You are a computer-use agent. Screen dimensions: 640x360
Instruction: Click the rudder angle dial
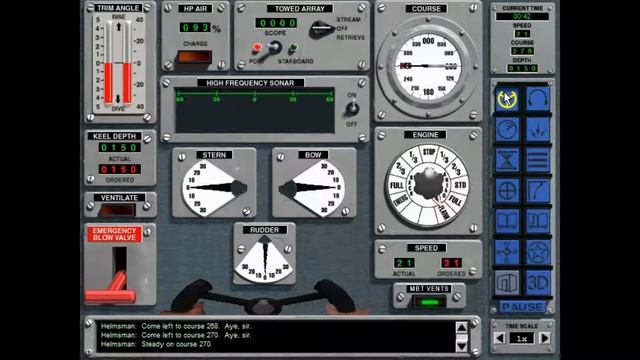[x=264, y=260]
